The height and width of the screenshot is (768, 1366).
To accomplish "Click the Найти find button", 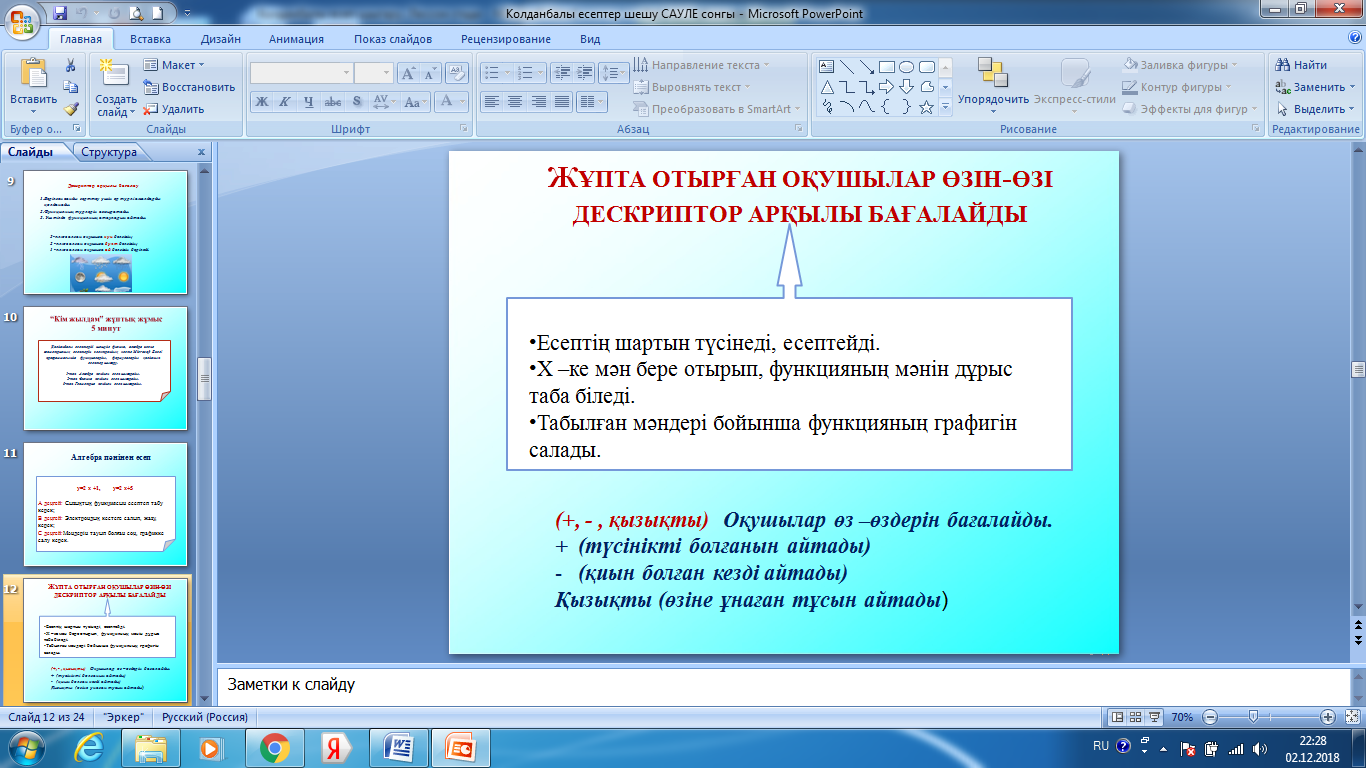I will [x=1302, y=65].
